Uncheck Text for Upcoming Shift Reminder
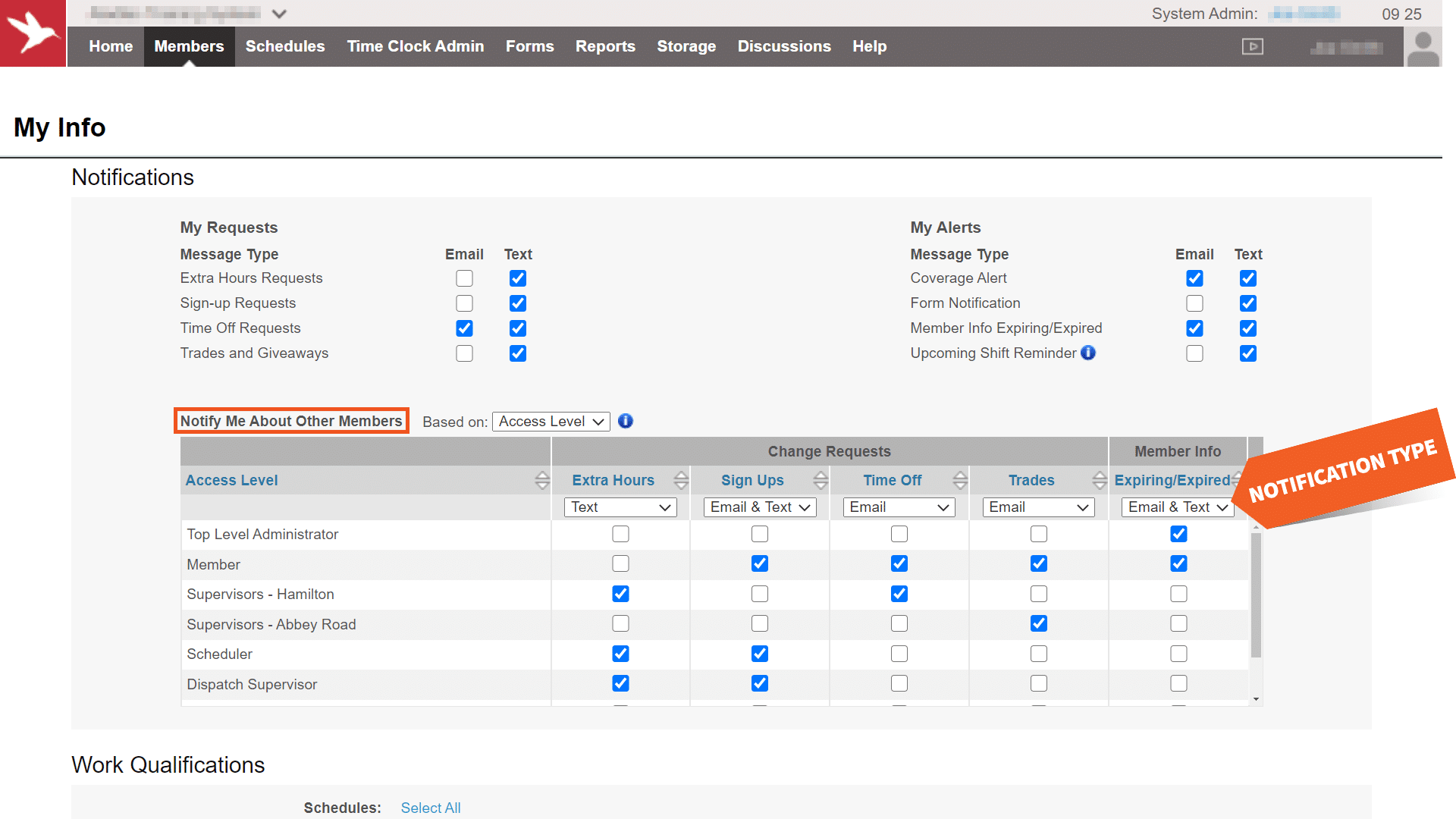Viewport: 1456px width, 819px height. click(x=1248, y=353)
